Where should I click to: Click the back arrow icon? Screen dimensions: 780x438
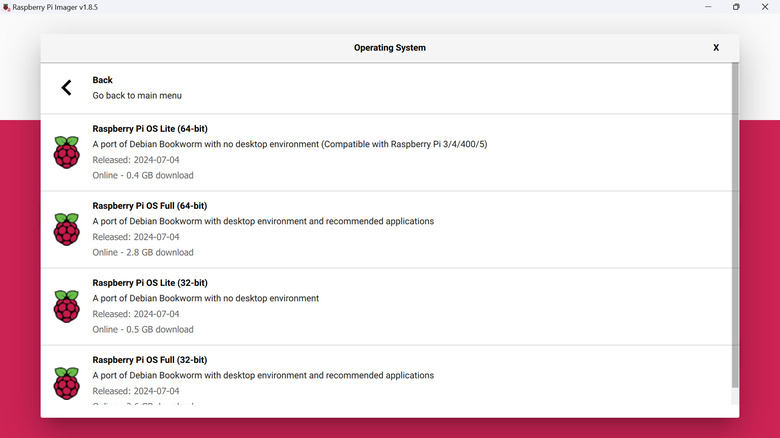coord(66,88)
